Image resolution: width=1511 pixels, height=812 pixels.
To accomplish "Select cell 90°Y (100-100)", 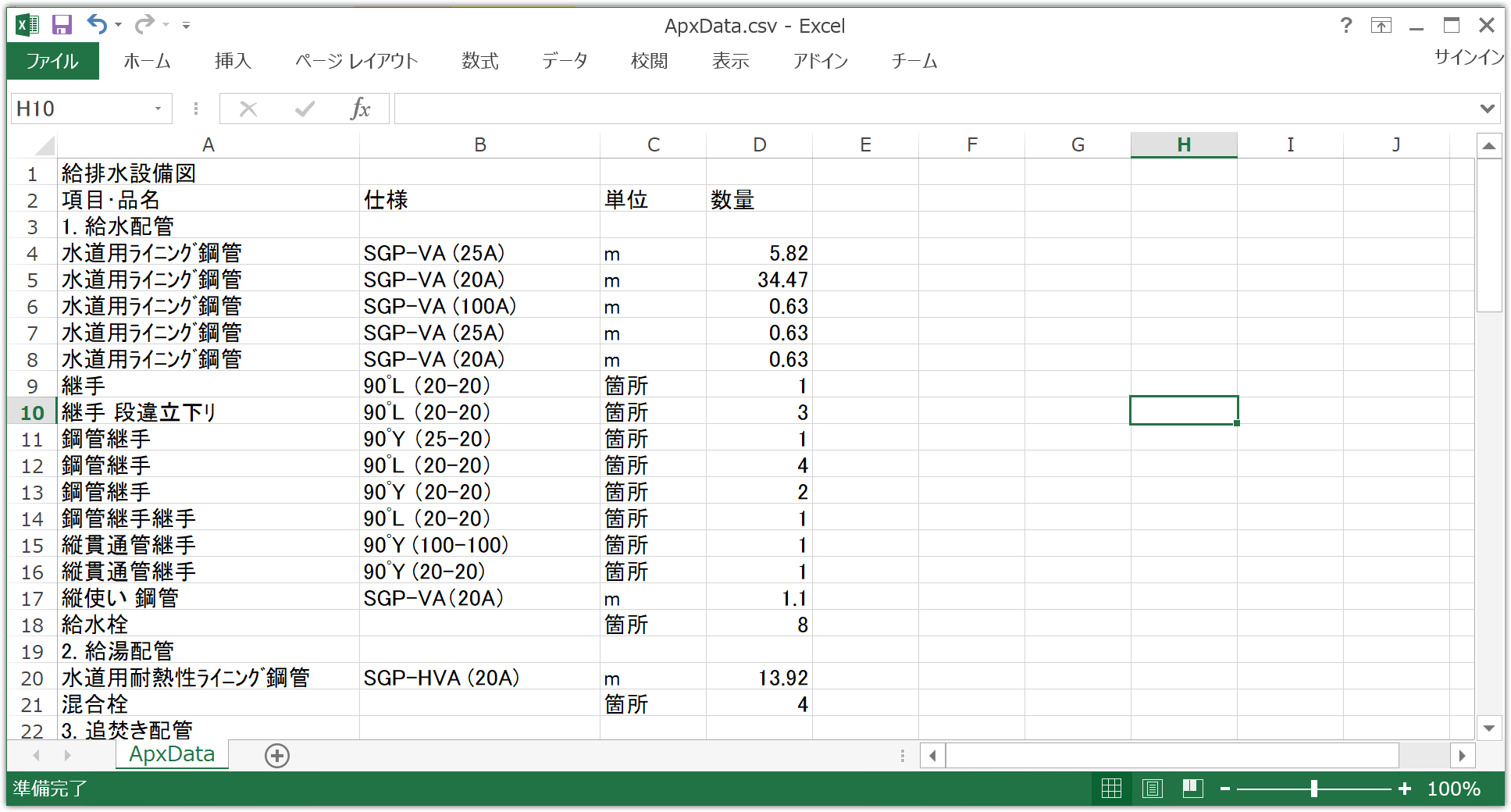I will point(479,544).
